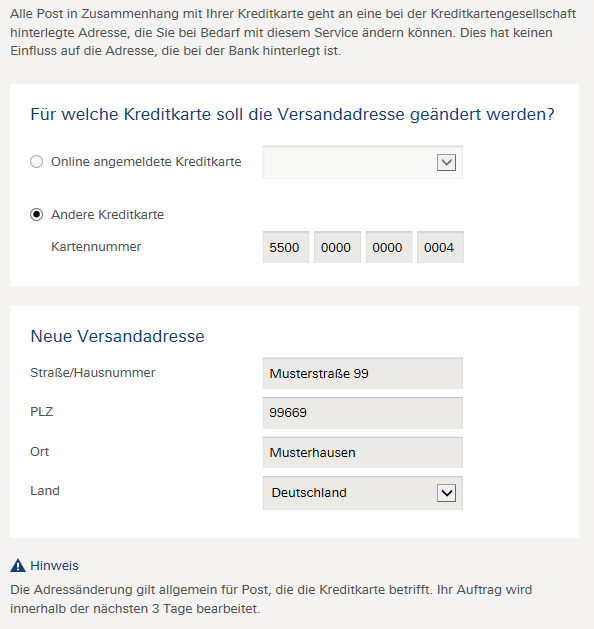This screenshot has width=594, height=629.
Task: Select the Online angemeldete Kreditkarte radio button
Action: point(36,162)
